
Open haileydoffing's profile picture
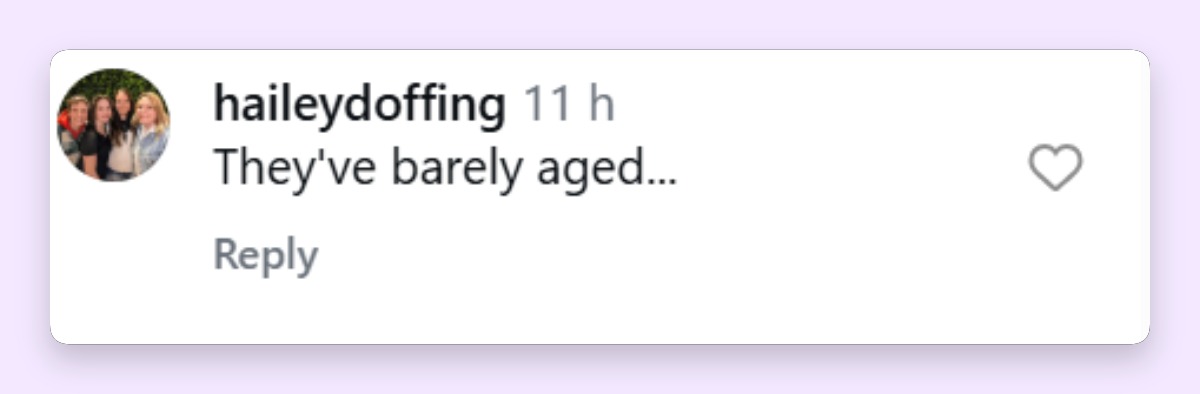tap(114, 125)
